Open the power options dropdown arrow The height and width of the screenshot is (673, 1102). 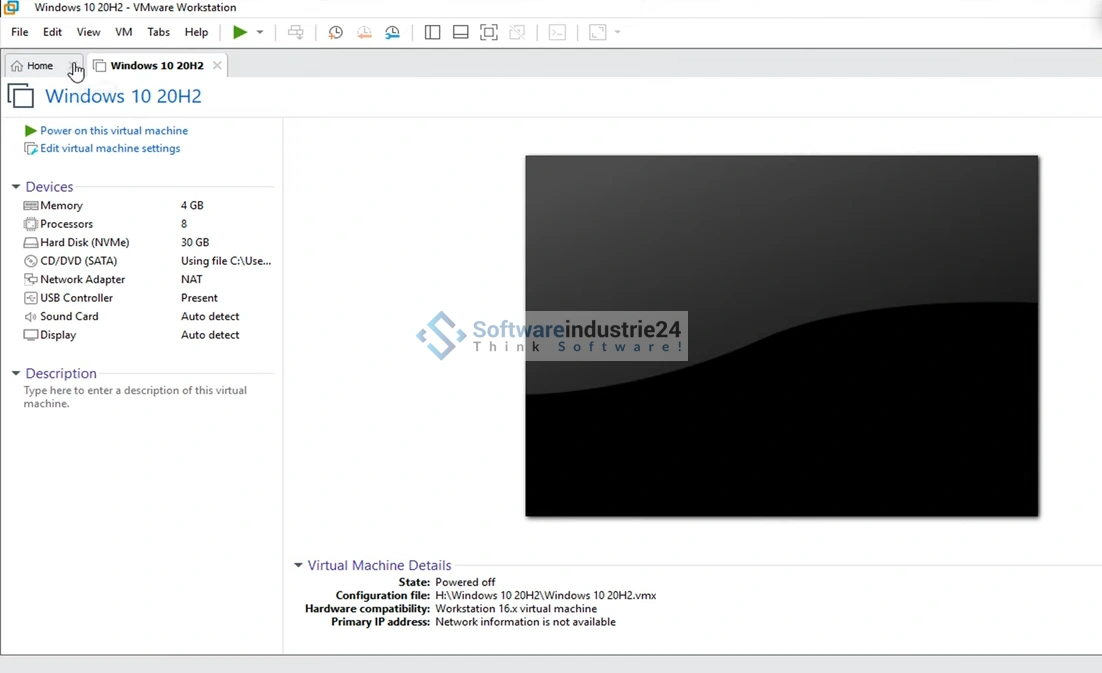[x=260, y=32]
